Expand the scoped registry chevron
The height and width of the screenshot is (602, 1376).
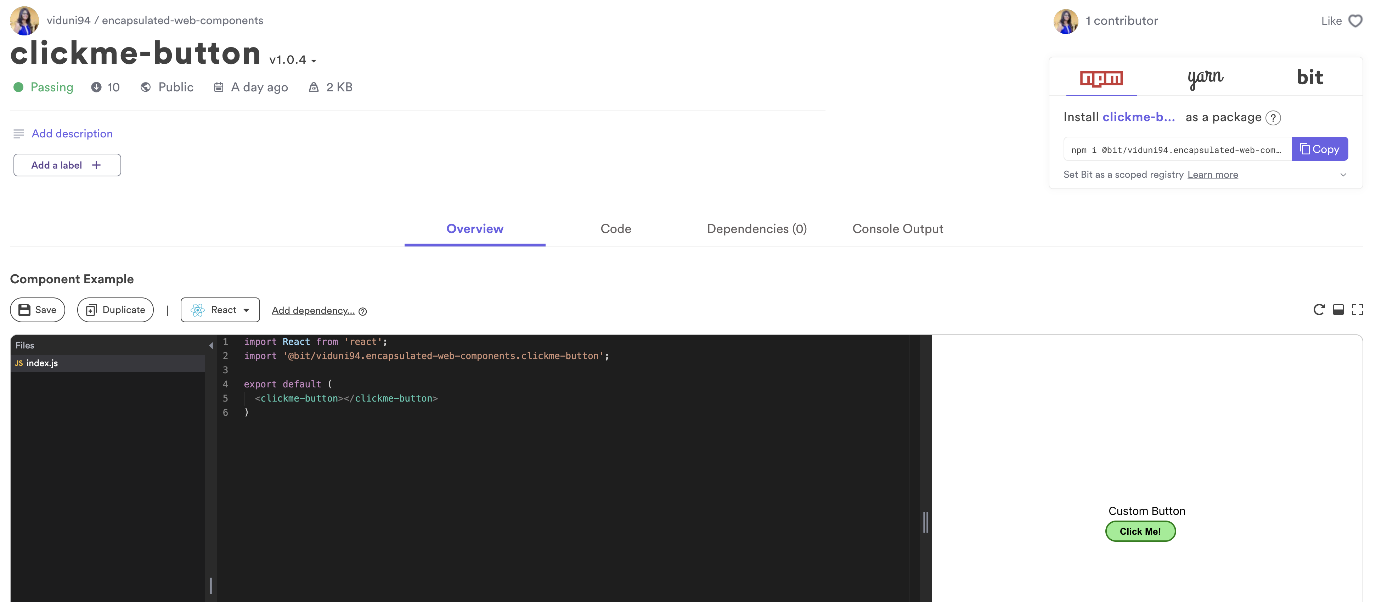(1343, 175)
